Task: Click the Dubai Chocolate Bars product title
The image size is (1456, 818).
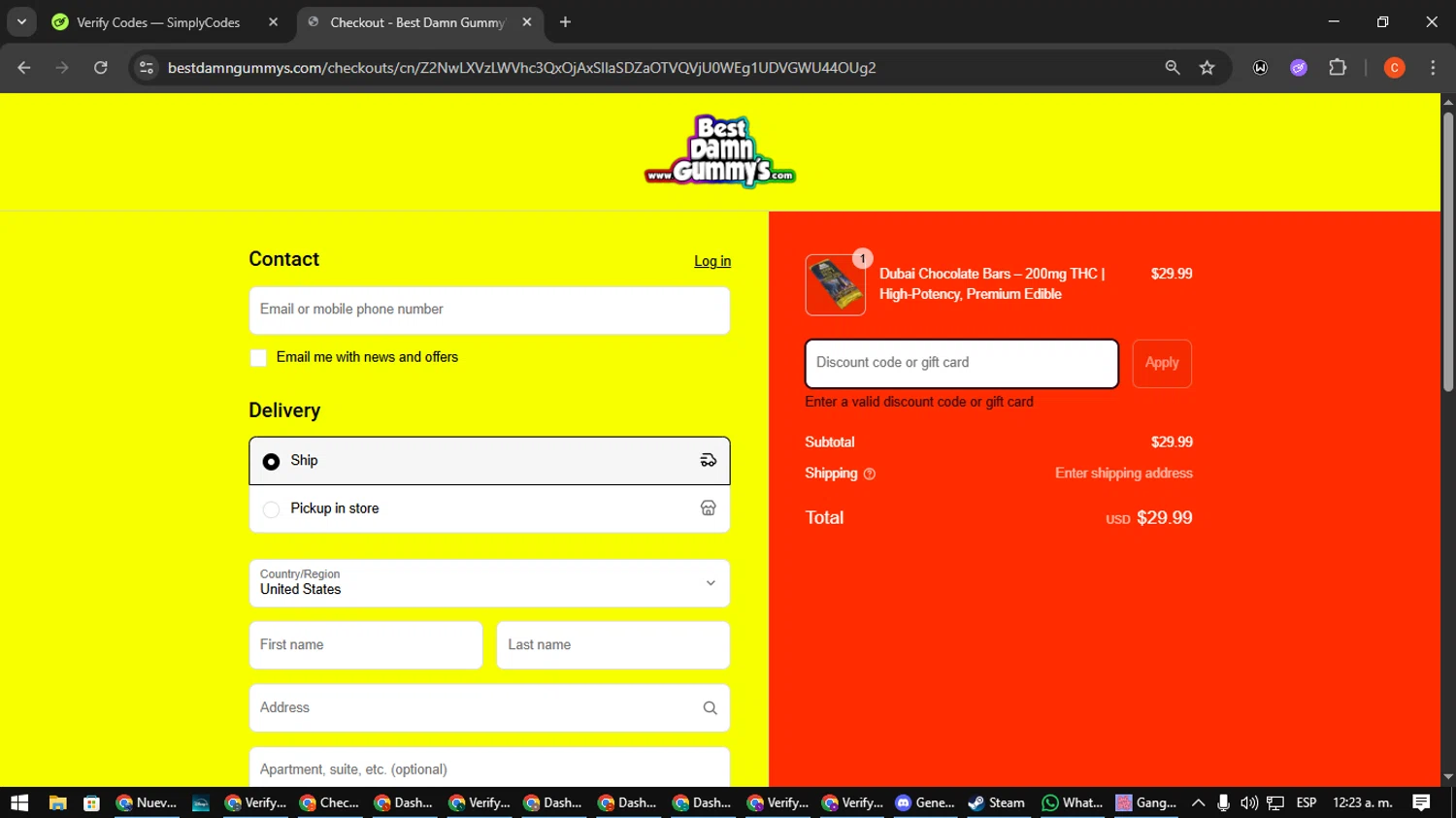Action: click(992, 284)
